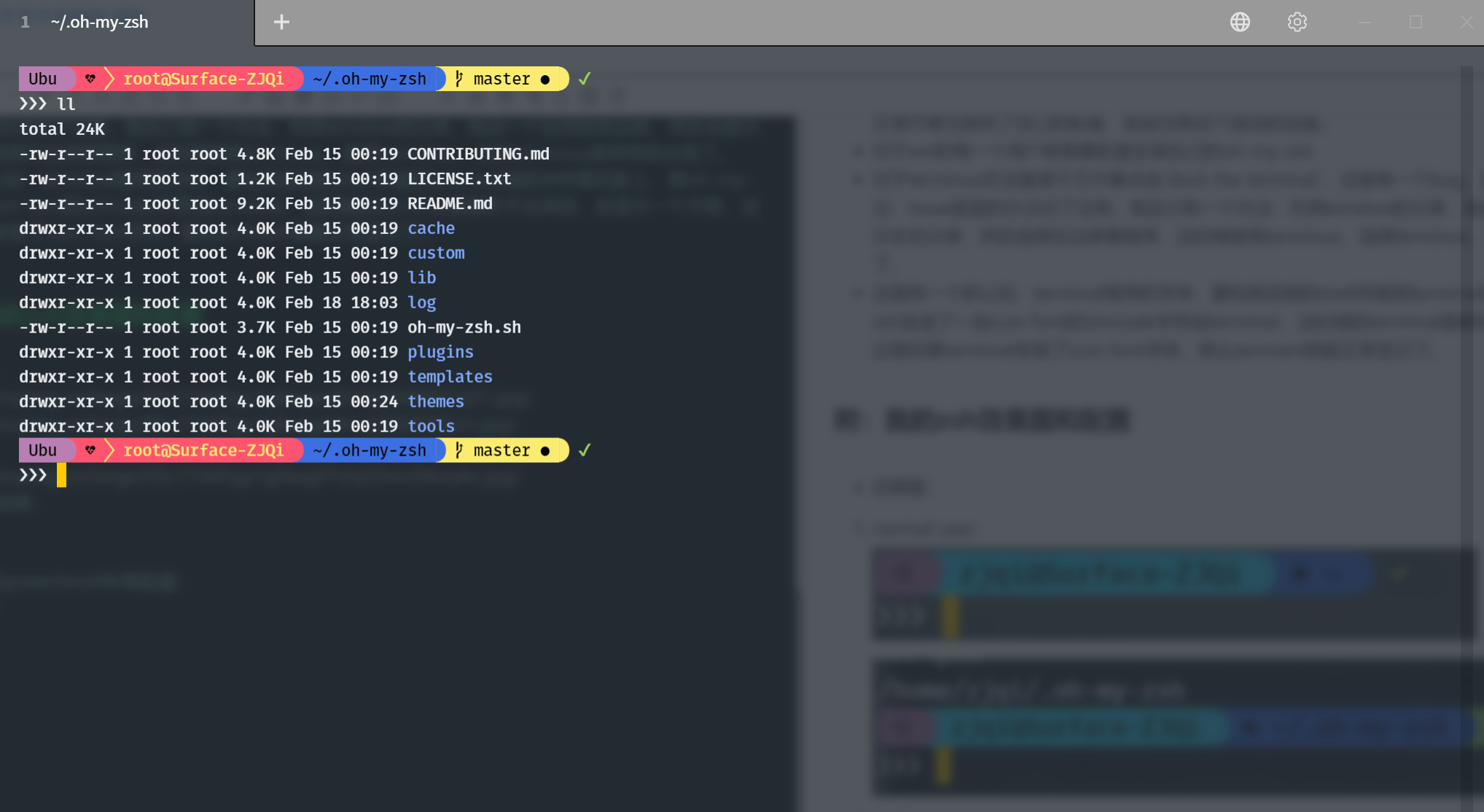
Task: Click the bottom prompt's master branch segment
Action: click(x=502, y=450)
